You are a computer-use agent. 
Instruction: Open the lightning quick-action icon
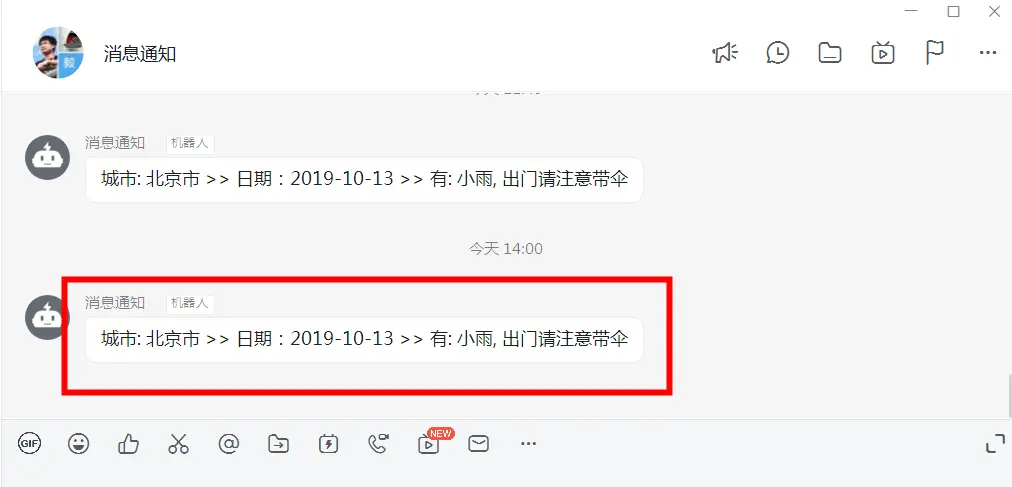click(329, 444)
